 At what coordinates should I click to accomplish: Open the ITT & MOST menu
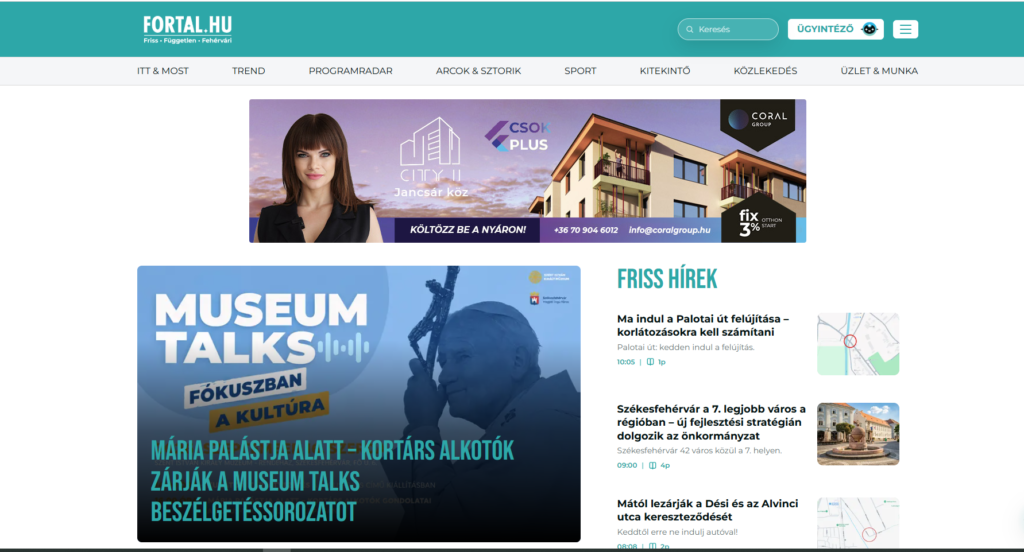(x=163, y=71)
